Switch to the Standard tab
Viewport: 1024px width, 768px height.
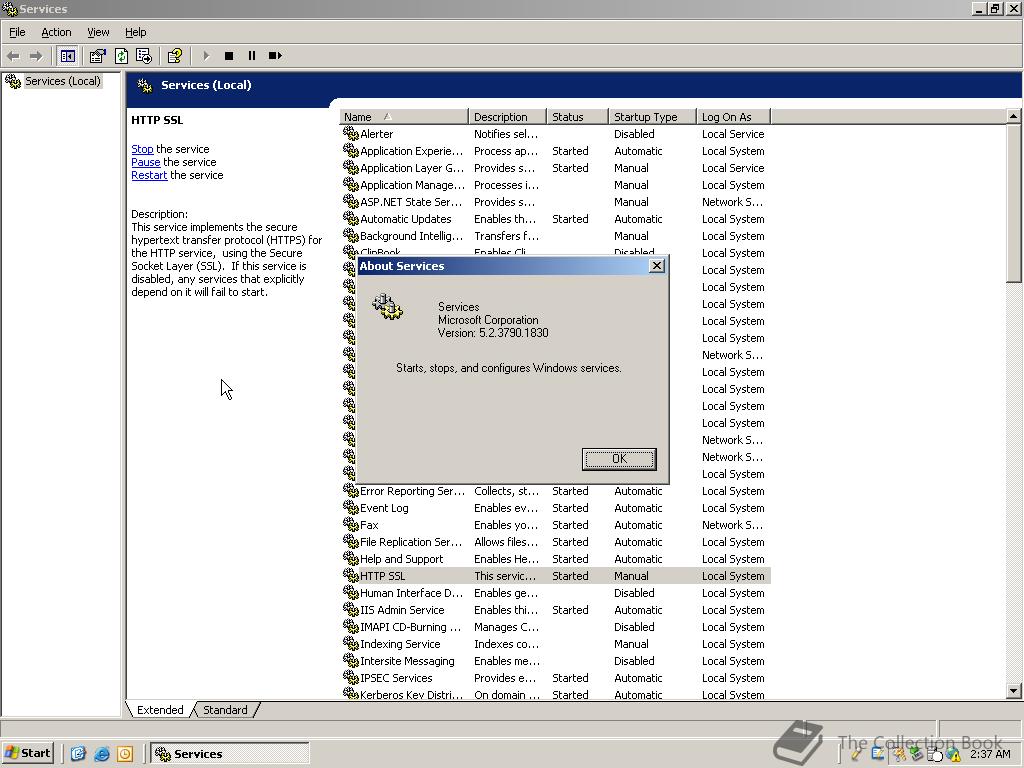[x=225, y=710]
